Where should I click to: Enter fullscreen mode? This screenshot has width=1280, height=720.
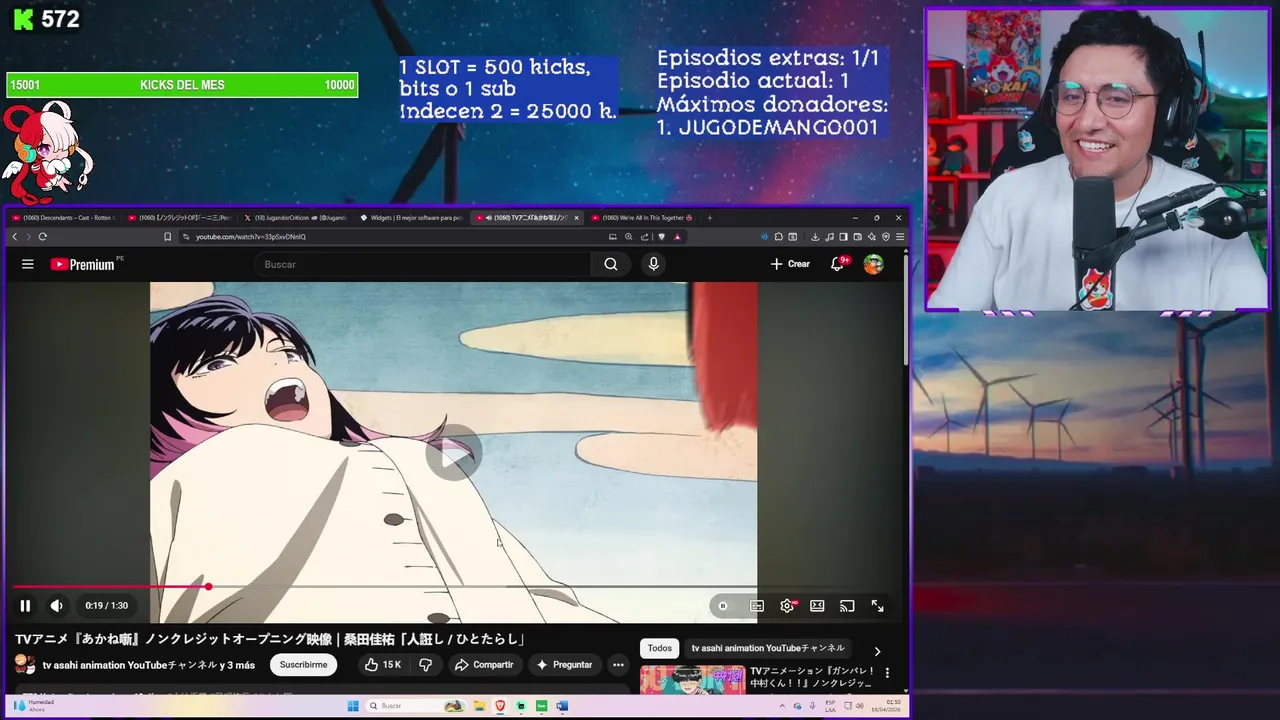click(877, 606)
